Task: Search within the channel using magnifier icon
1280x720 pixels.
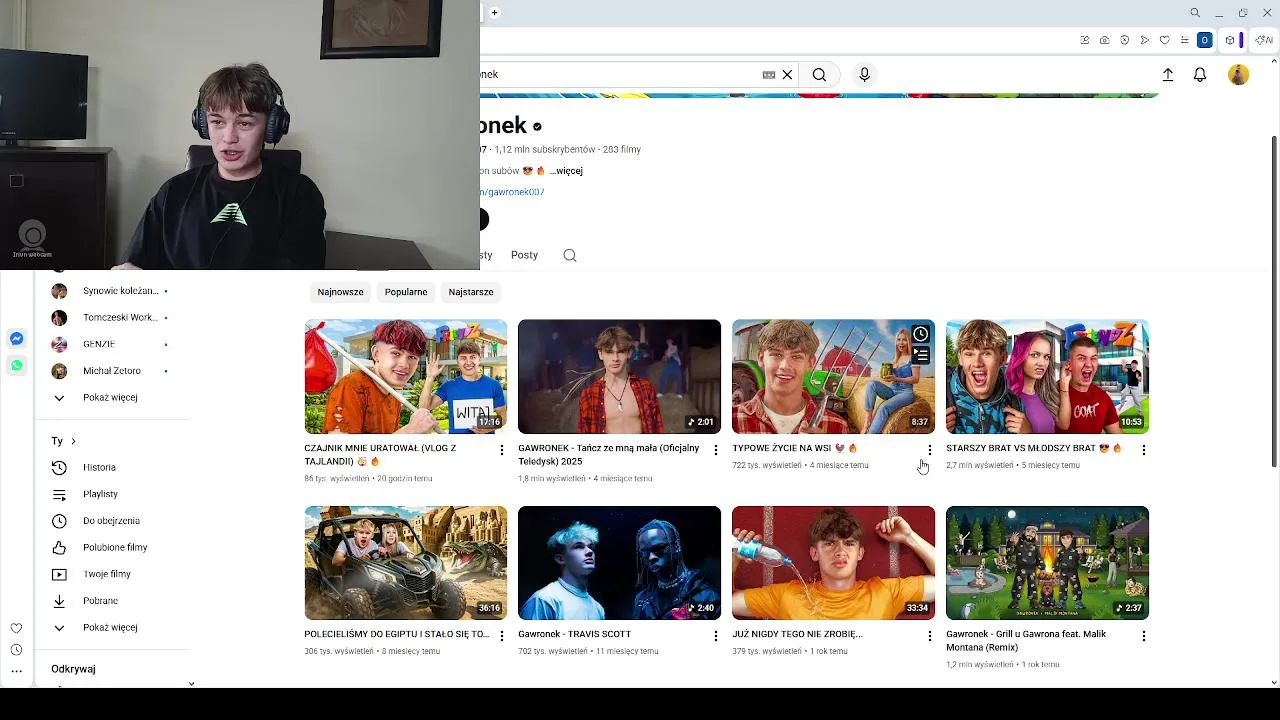Action: 570,255
